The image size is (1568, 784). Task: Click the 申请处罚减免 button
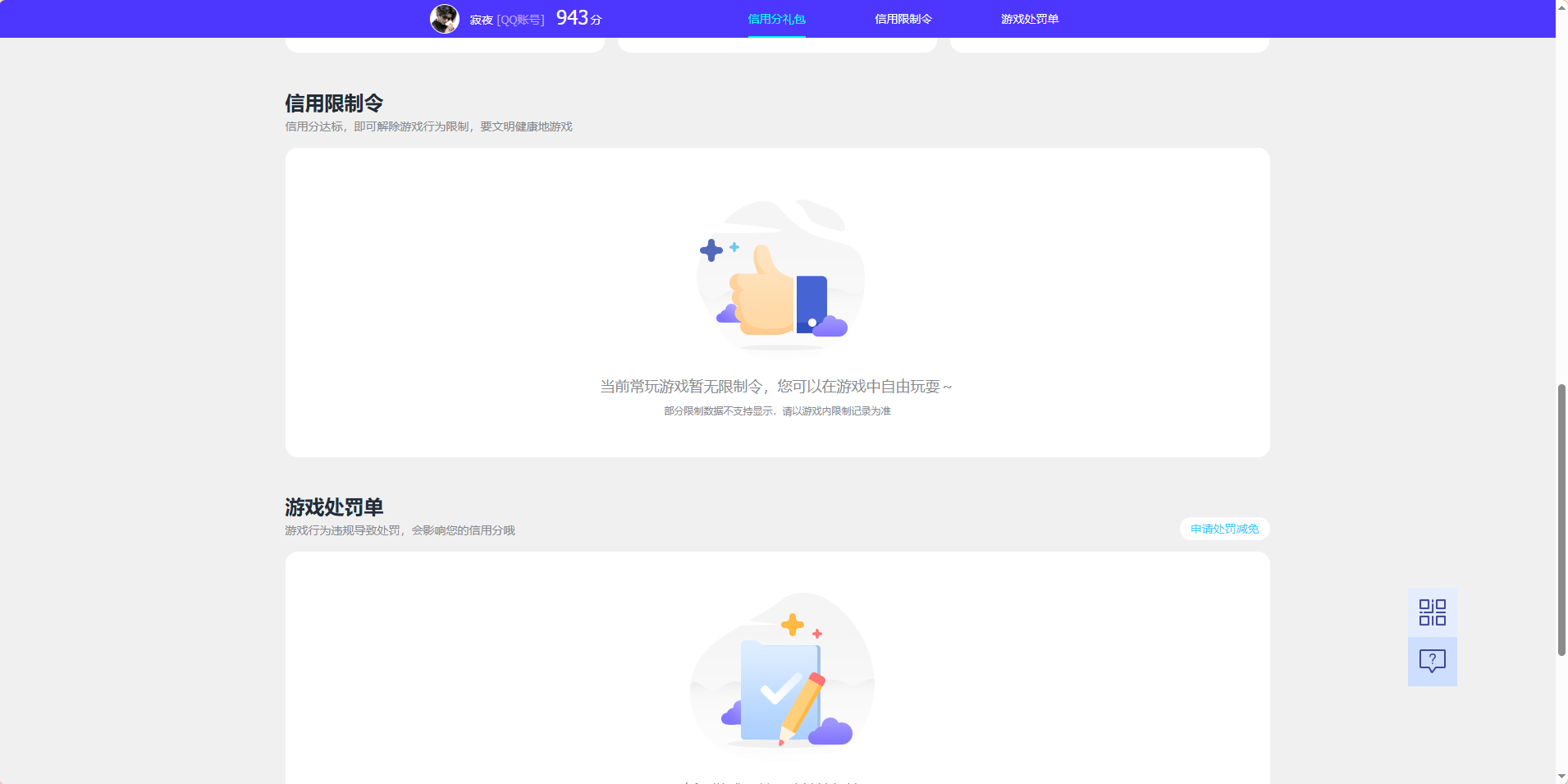pos(1223,529)
